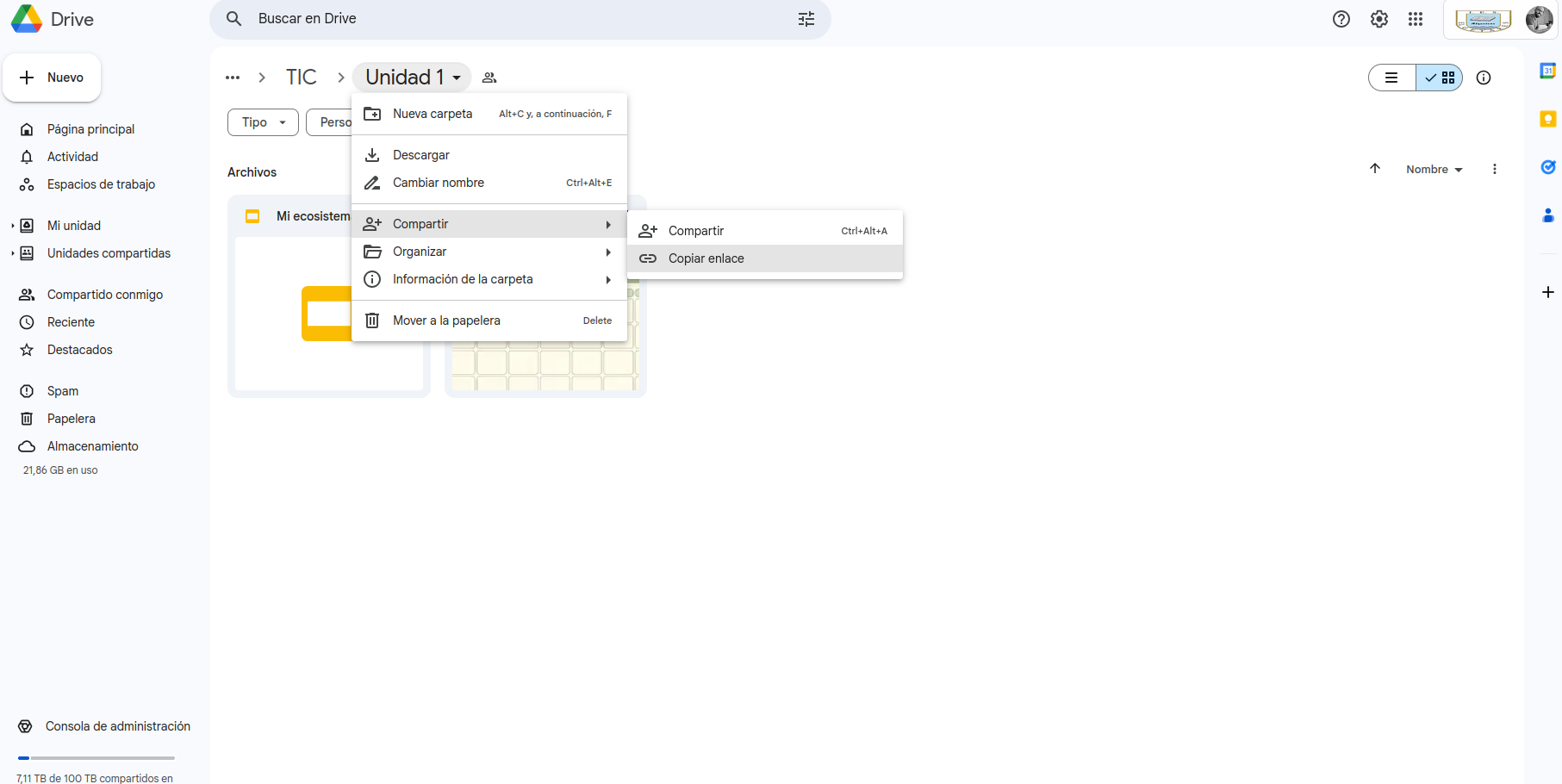Open Drive help icon

click(1341, 19)
